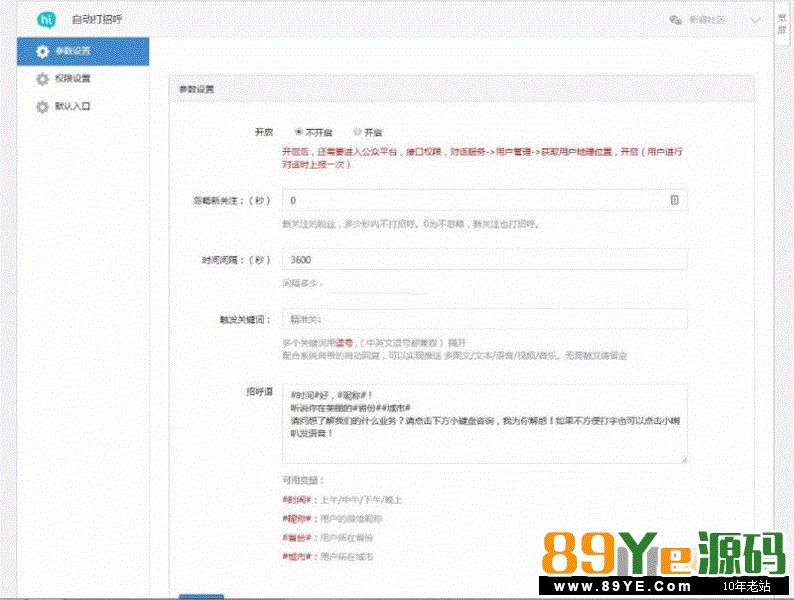Click the #省份# variable text
The height and width of the screenshot is (600, 794).
[297, 537]
